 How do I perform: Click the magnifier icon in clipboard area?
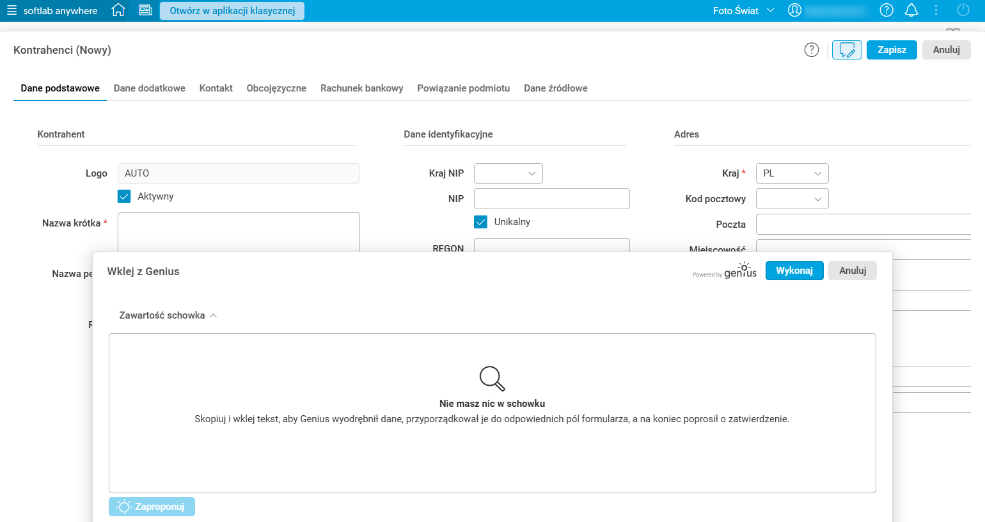pyautogui.click(x=492, y=378)
